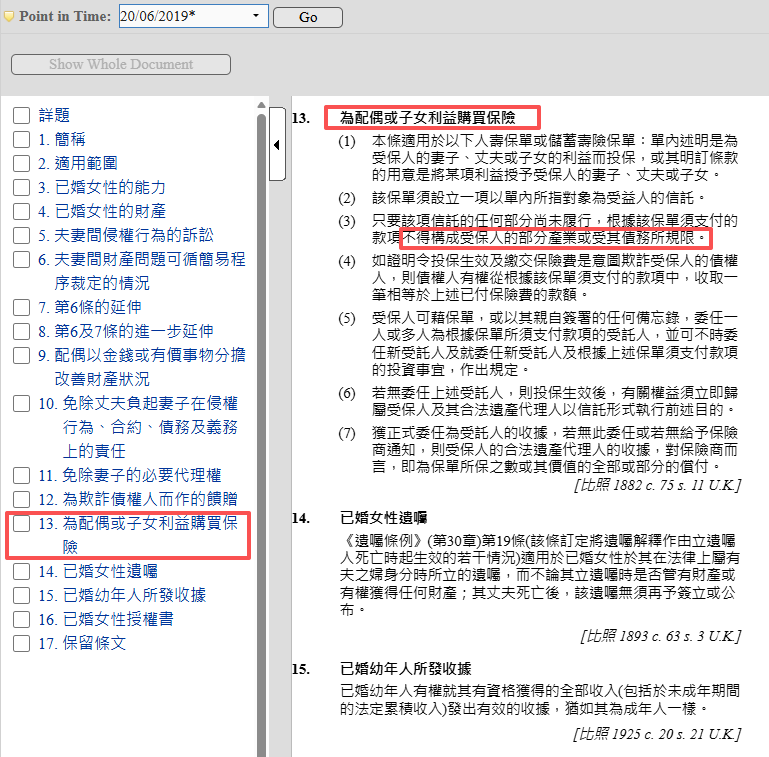Click the contents panel vertical scrollbar
The width and height of the screenshot is (769, 757).
click(262, 400)
